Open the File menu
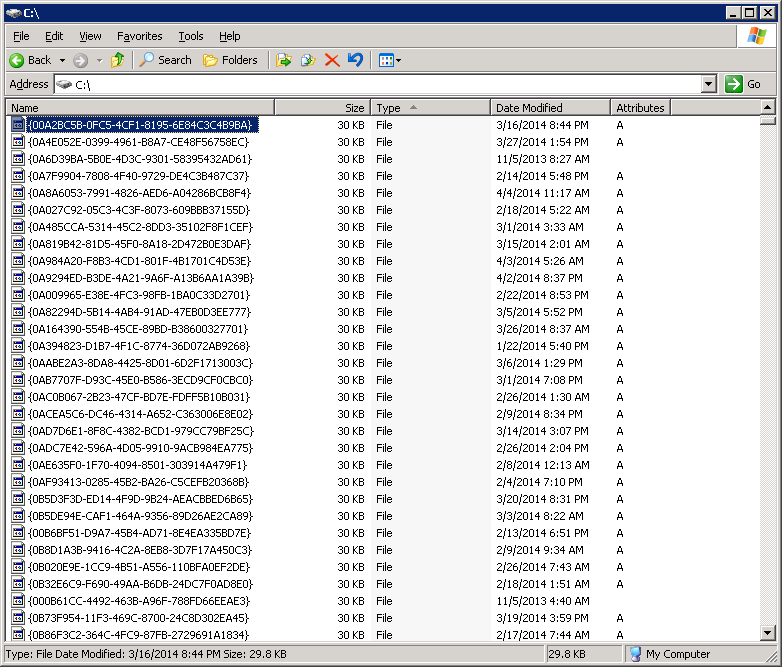The image size is (782, 667). coord(21,36)
